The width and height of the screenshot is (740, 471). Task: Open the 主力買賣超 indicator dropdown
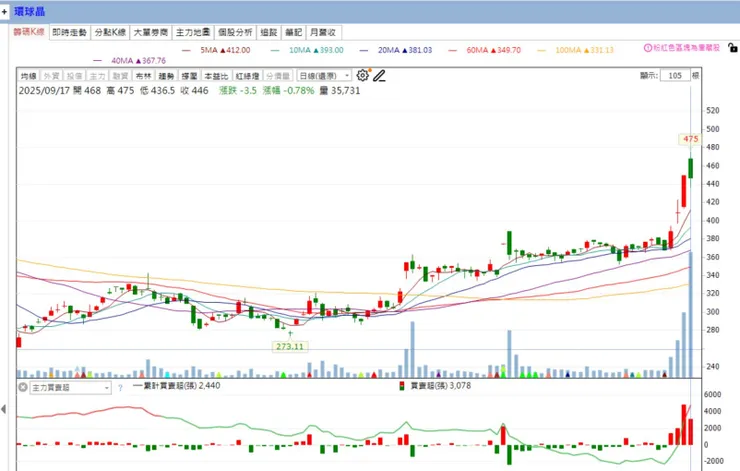[71, 388]
